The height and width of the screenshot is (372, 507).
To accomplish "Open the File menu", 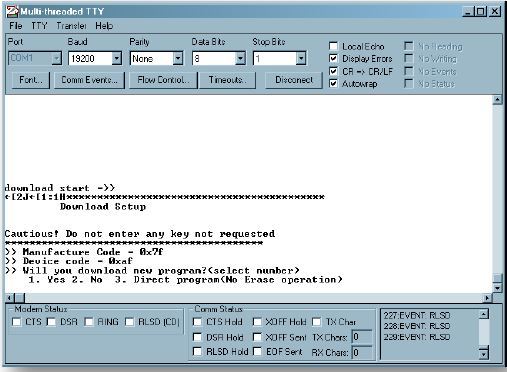I will pos(16,26).
